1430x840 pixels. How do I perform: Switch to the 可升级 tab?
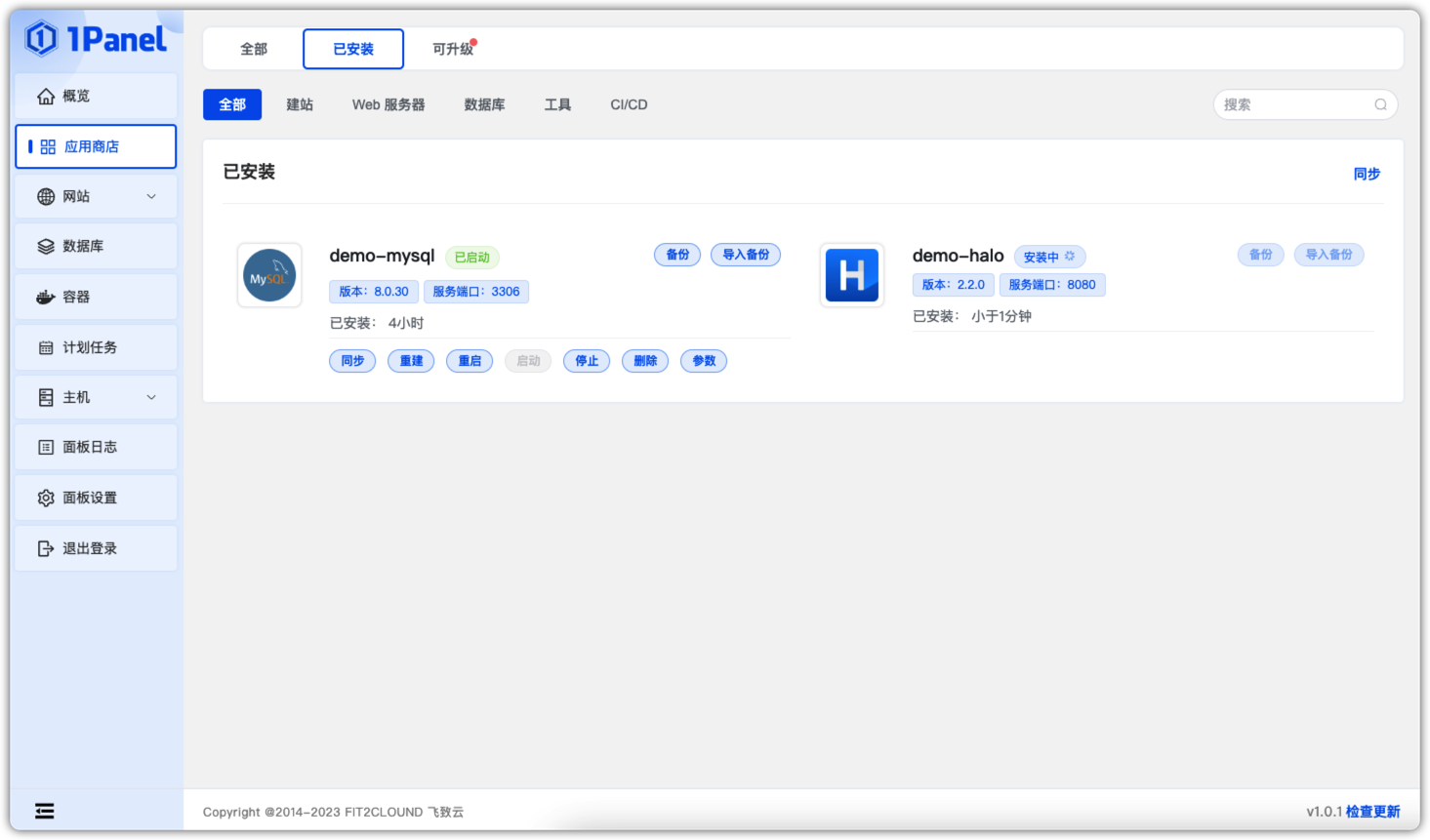(453, 49)
